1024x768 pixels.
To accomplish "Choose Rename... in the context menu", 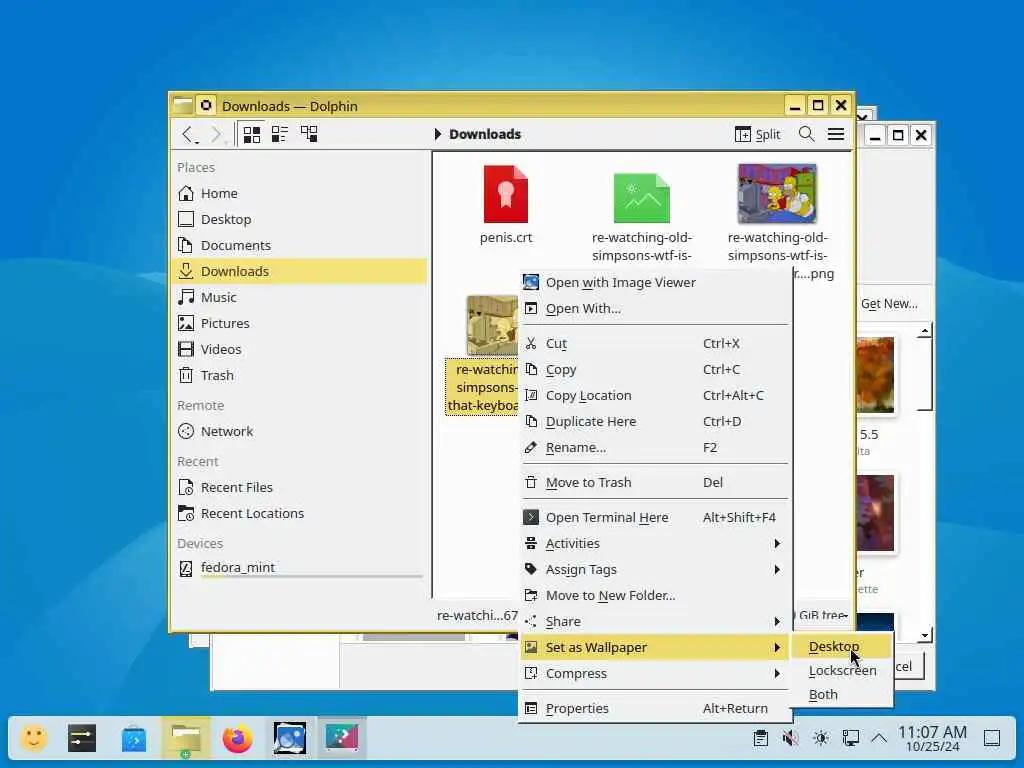I will click(x=655, y=448).
